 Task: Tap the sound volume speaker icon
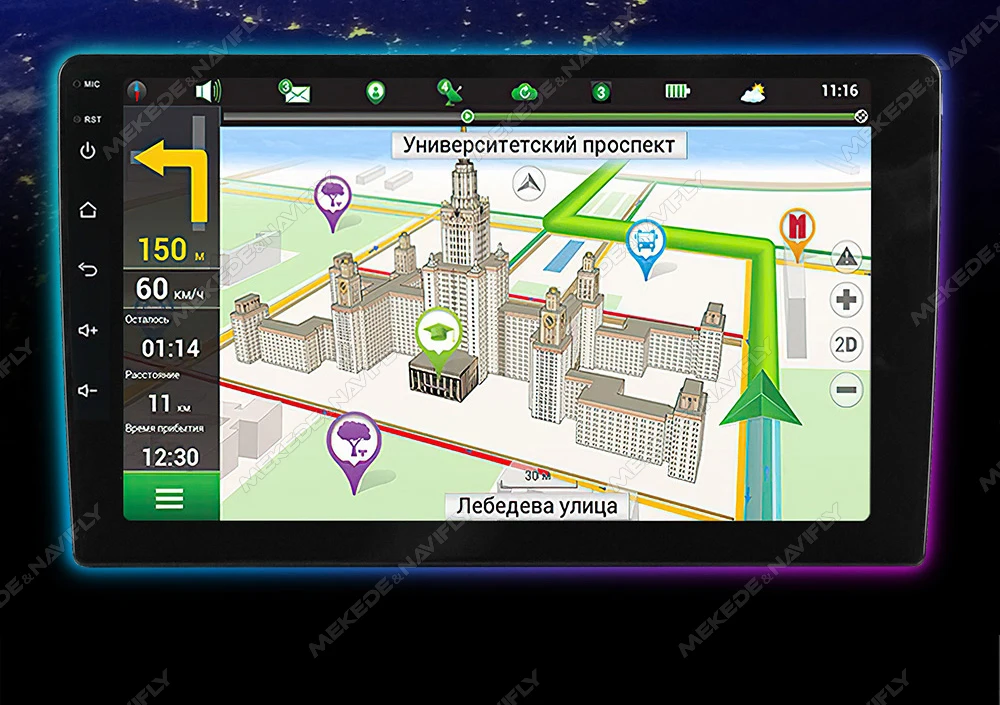point(207,92)
